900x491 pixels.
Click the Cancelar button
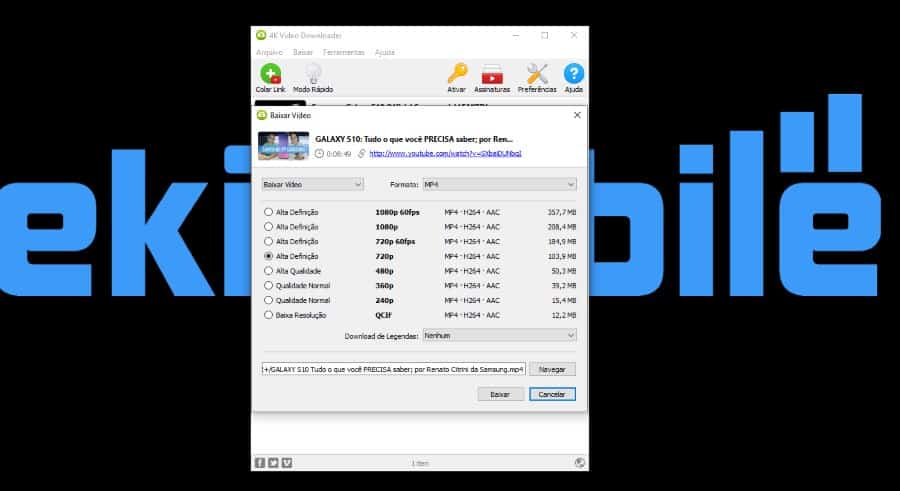[552, 395]
